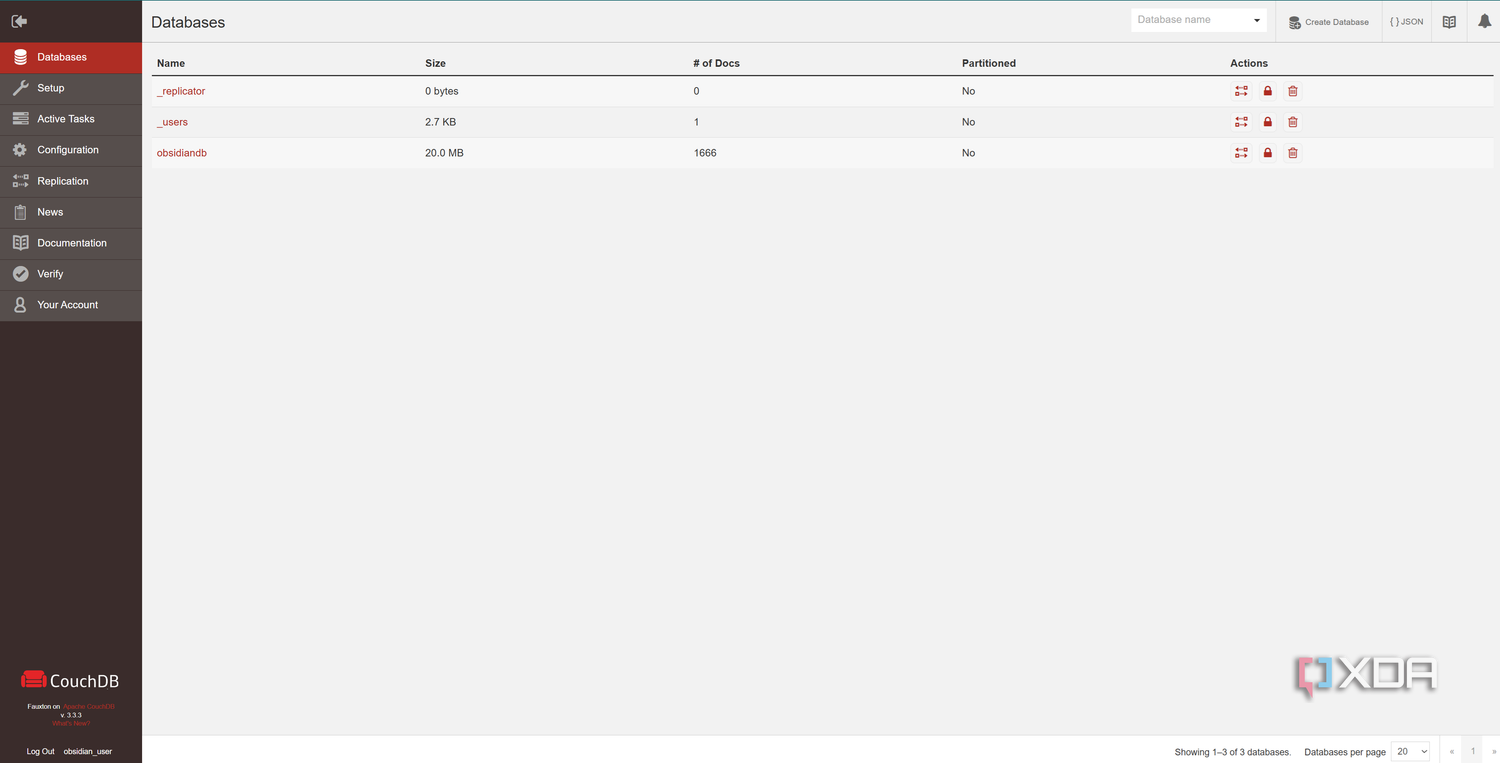Select Replication in the sidebar
1500x763 pixels.
click(71, 181)
